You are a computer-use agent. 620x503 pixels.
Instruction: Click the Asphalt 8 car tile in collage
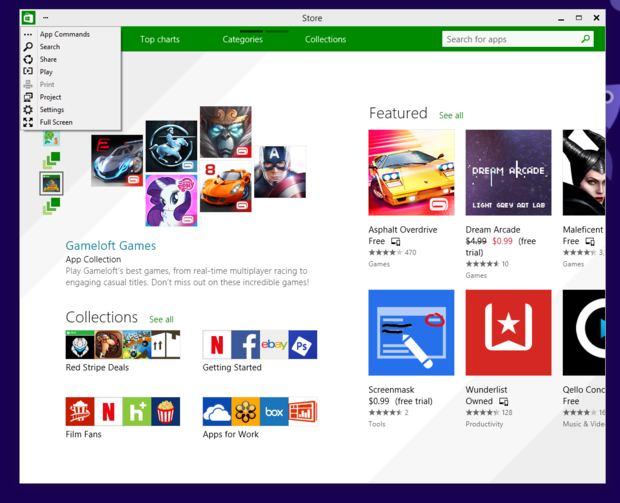coord(117,161)
